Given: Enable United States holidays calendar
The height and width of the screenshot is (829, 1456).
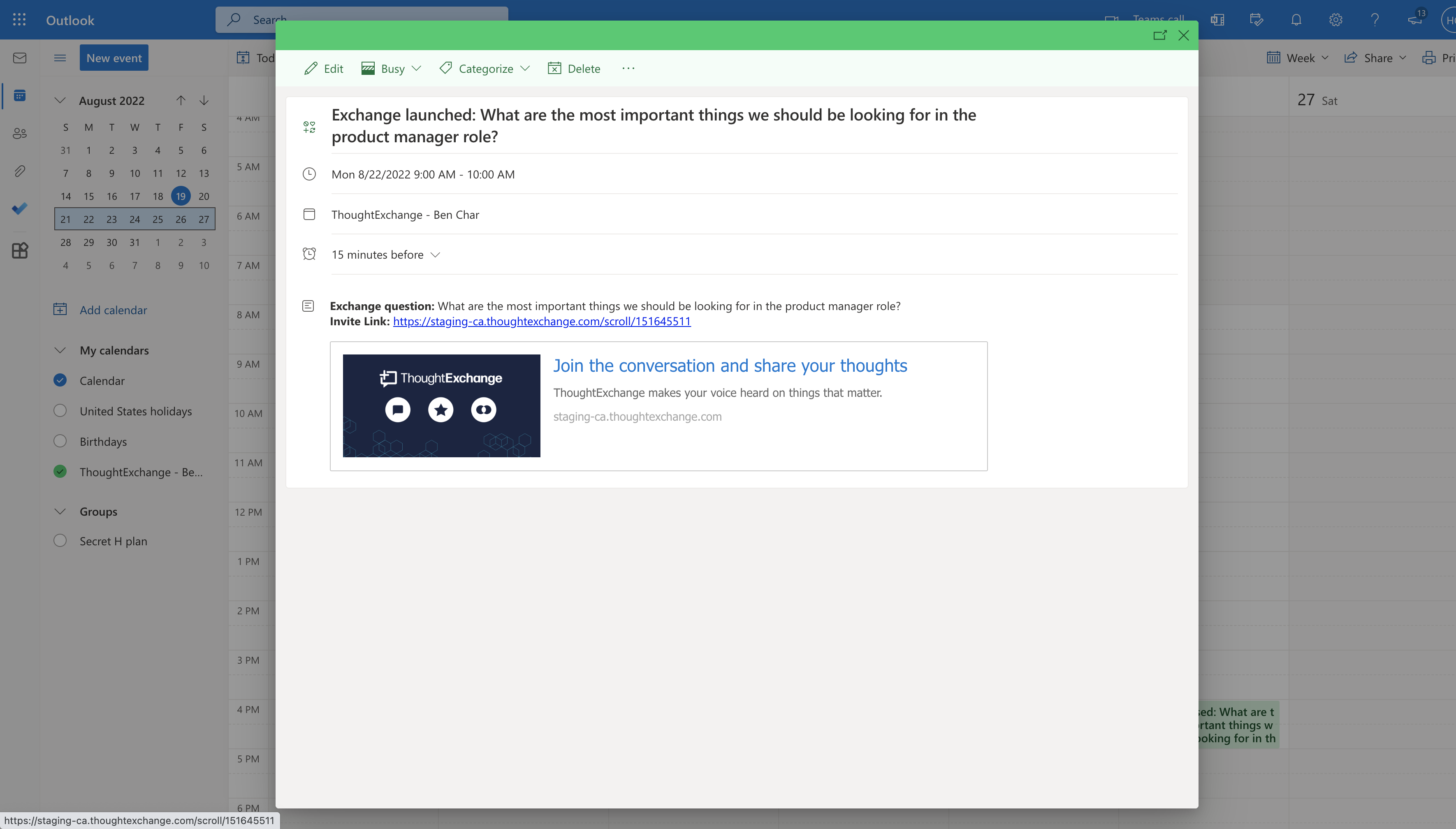Looking at the screenshot, I should point(60,410).
